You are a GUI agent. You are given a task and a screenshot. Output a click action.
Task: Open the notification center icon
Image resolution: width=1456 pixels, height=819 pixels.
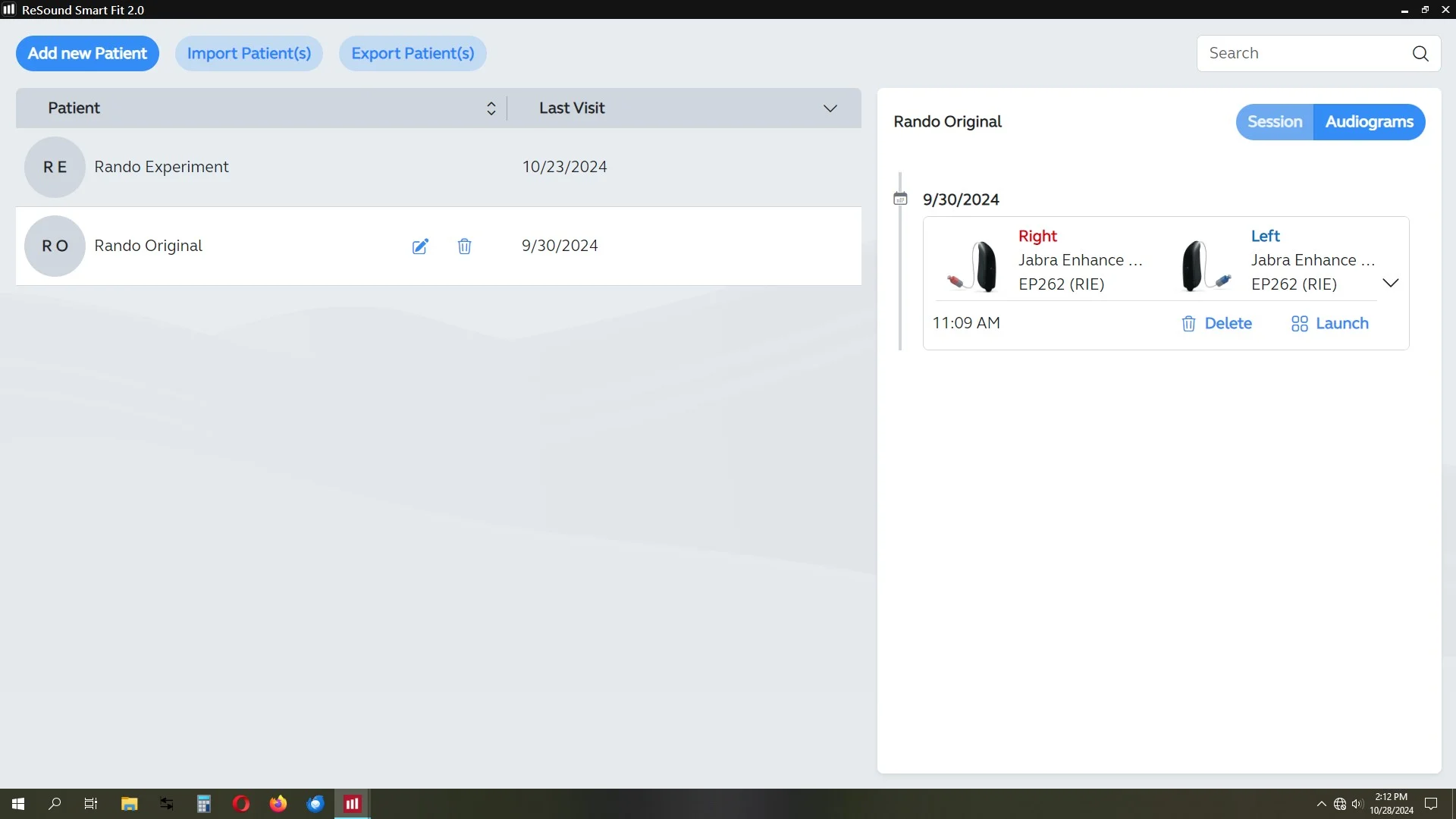(1431, 804)
